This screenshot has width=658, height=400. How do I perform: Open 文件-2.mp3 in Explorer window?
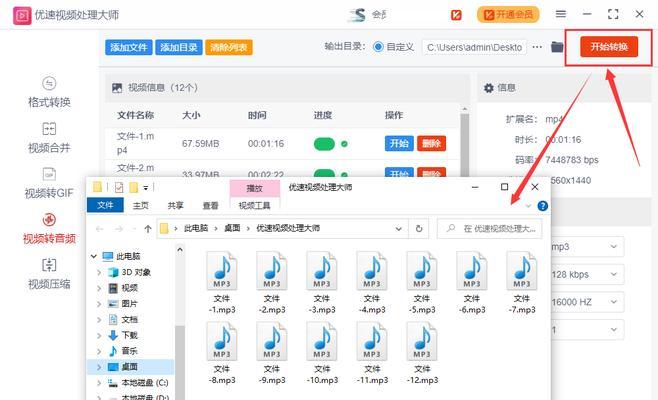[272, 283]
